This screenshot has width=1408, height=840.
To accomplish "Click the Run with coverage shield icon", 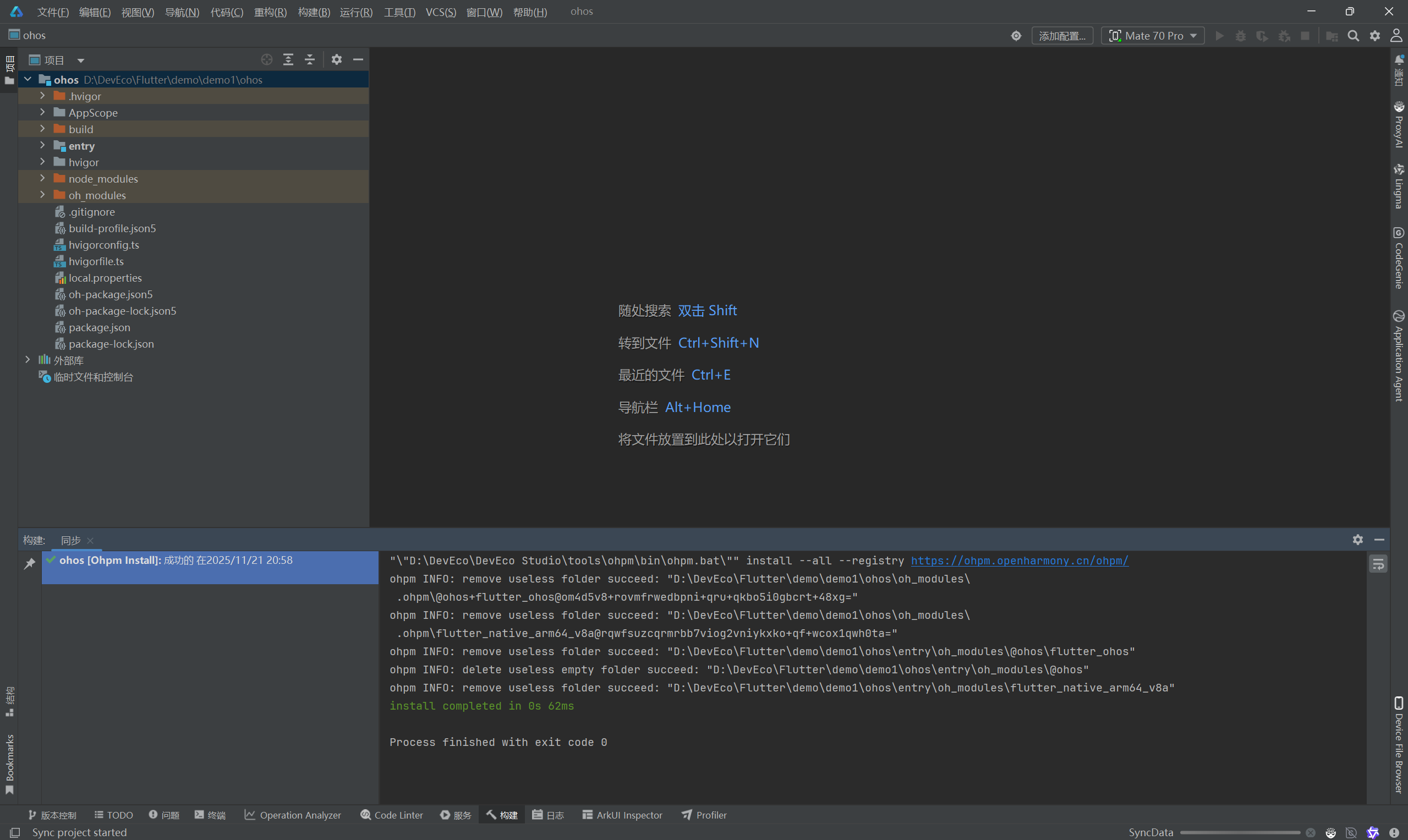I will tap(1262, 36).
